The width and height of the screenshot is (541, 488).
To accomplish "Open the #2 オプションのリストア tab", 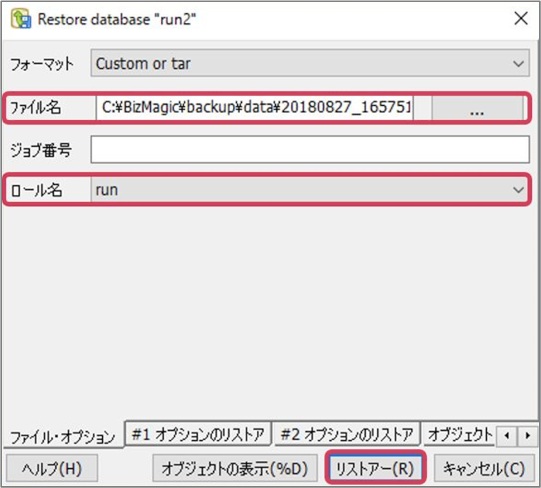I will 347,434.
